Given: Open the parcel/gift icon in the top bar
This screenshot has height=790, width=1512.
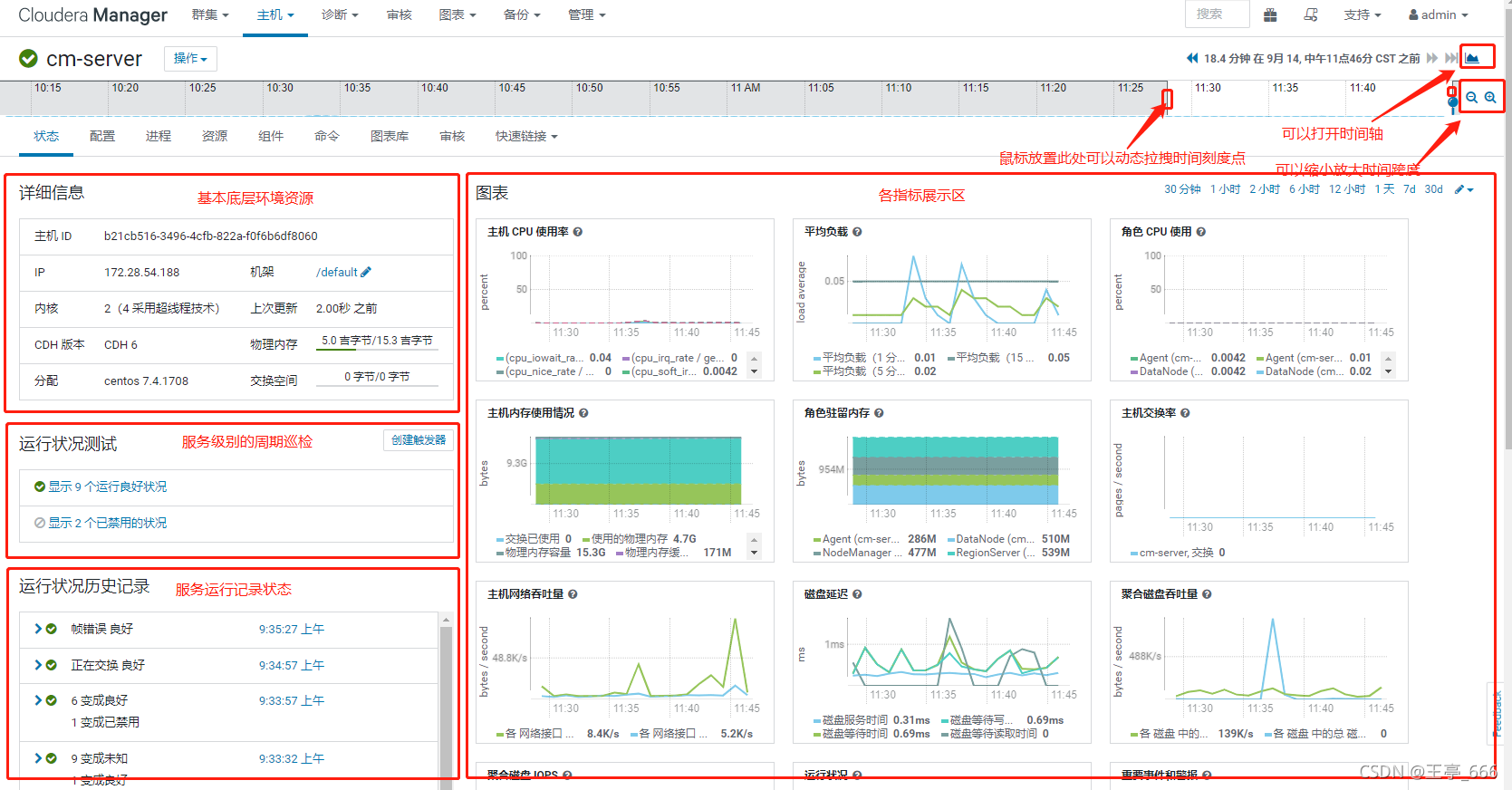Looking at the screenshot, I should click(1270, 14).
